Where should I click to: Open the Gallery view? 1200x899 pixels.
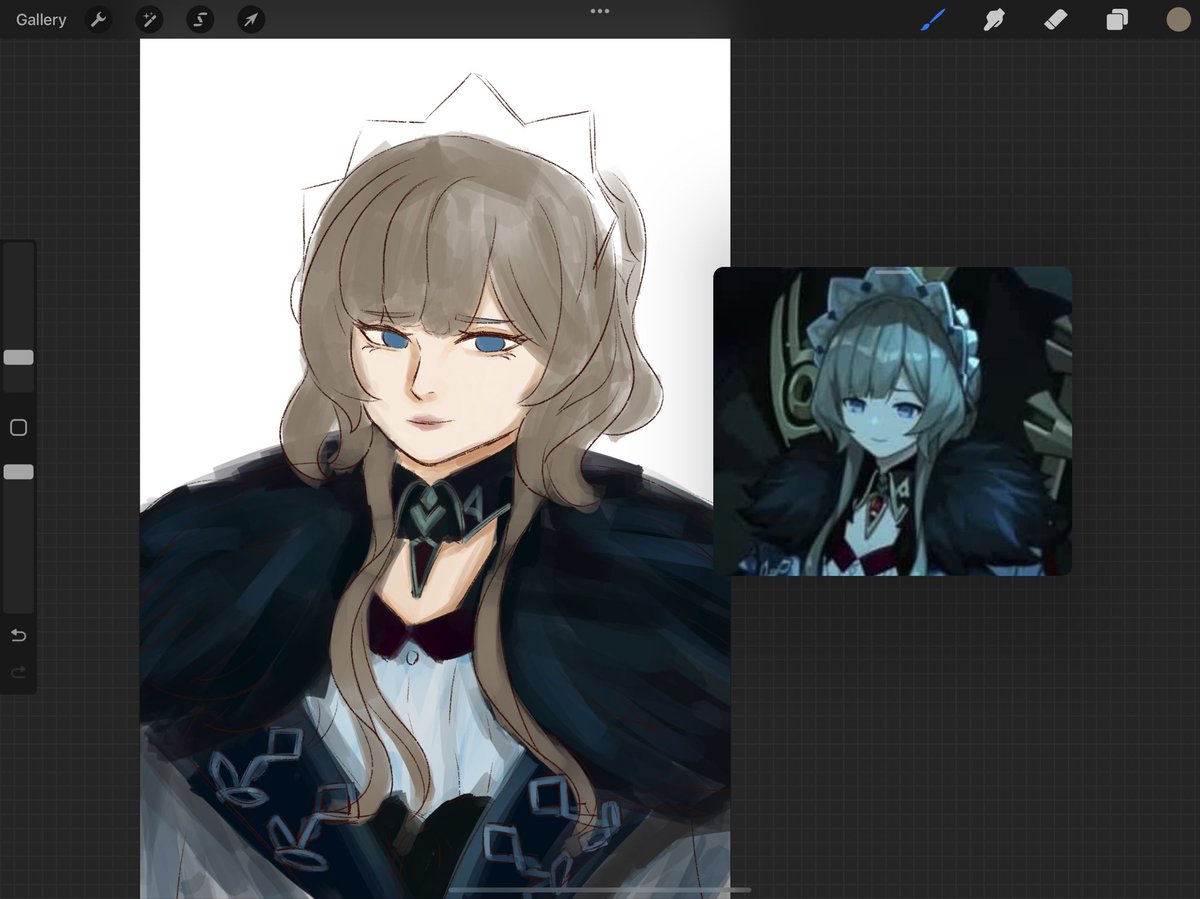41,19
